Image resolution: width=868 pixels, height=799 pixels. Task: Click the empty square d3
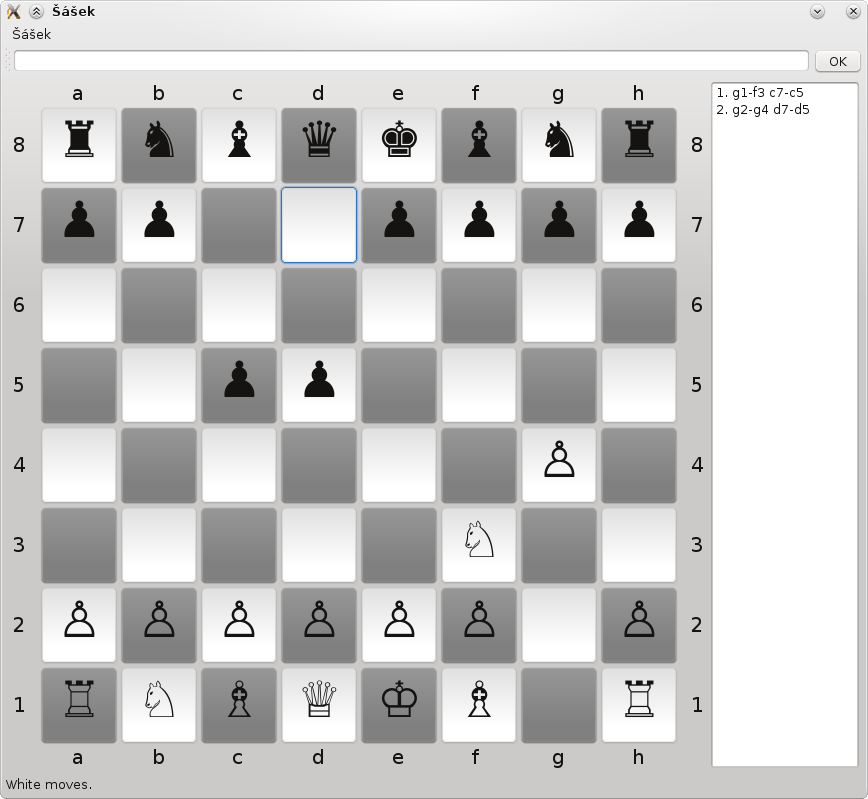(319, 545)
